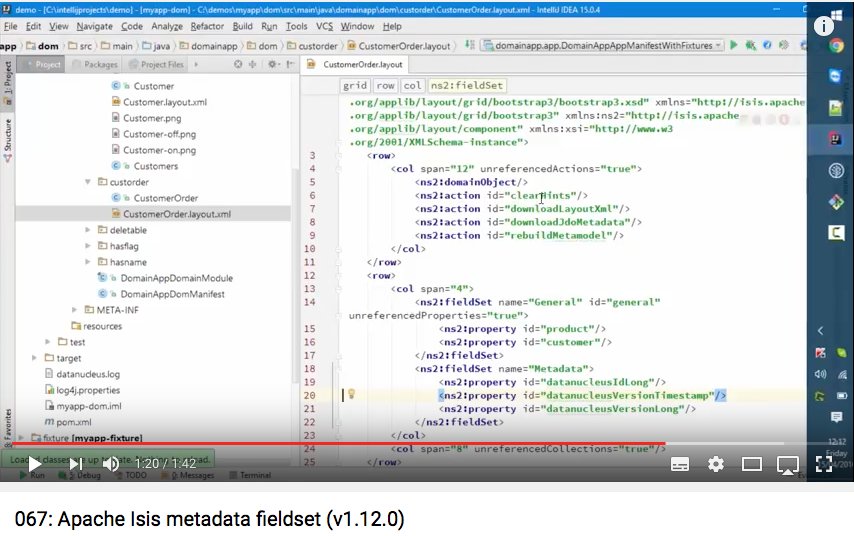Open the Build menu
This screenshot has height=536, width=854.
coord(242,26)
